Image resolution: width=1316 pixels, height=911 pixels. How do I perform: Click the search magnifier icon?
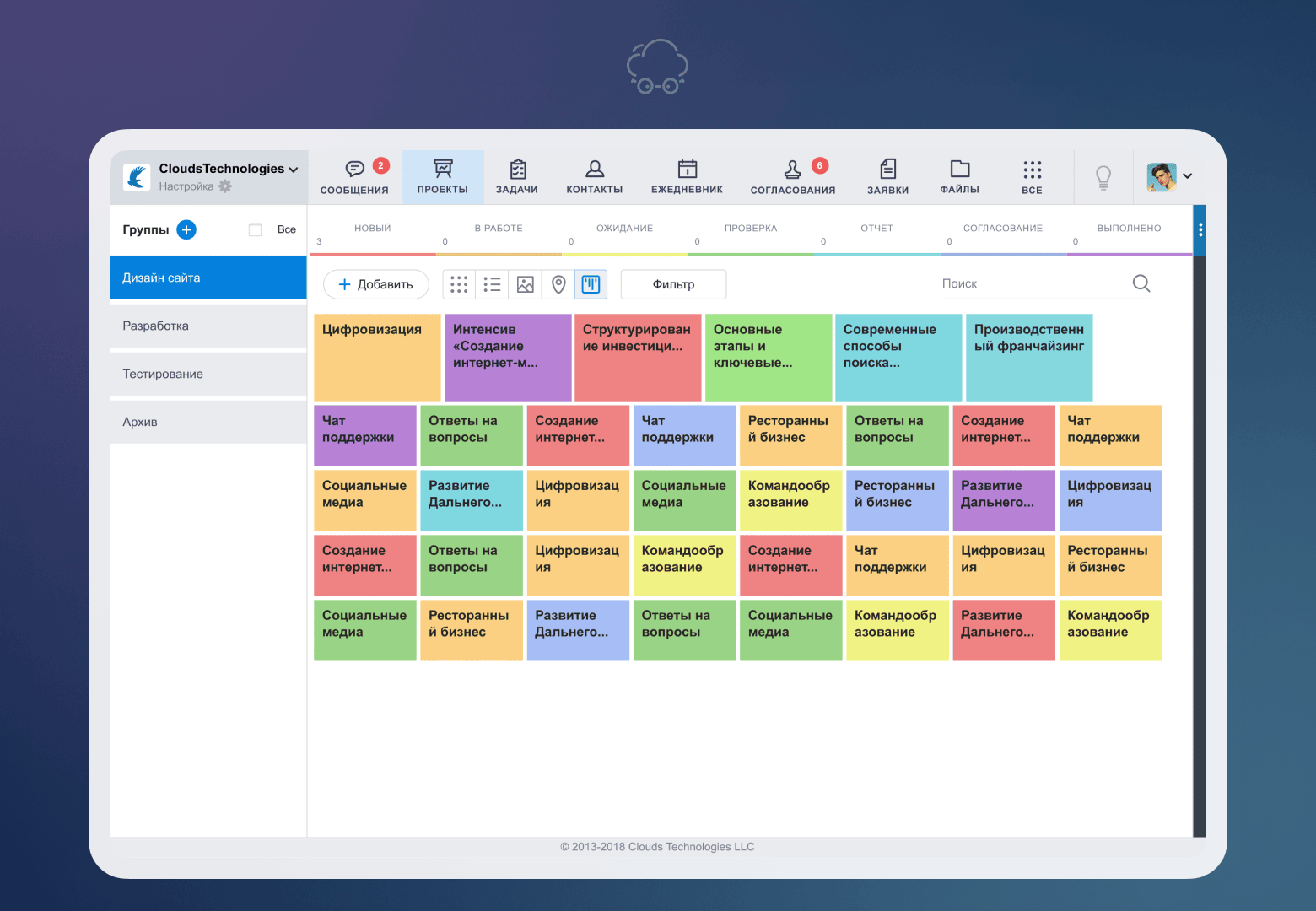[1141, 283]
